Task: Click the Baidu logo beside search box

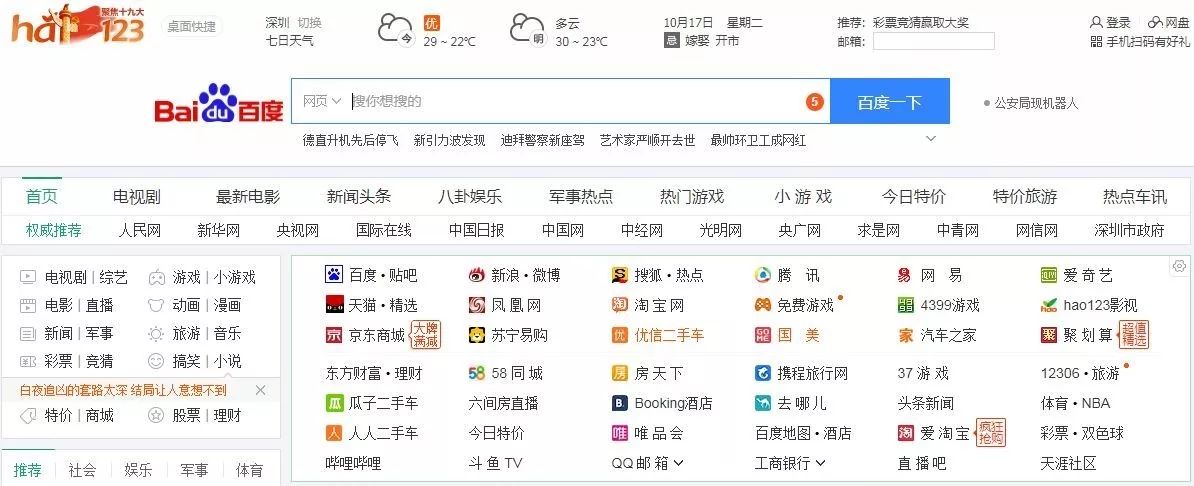Action: click(219, 103)
